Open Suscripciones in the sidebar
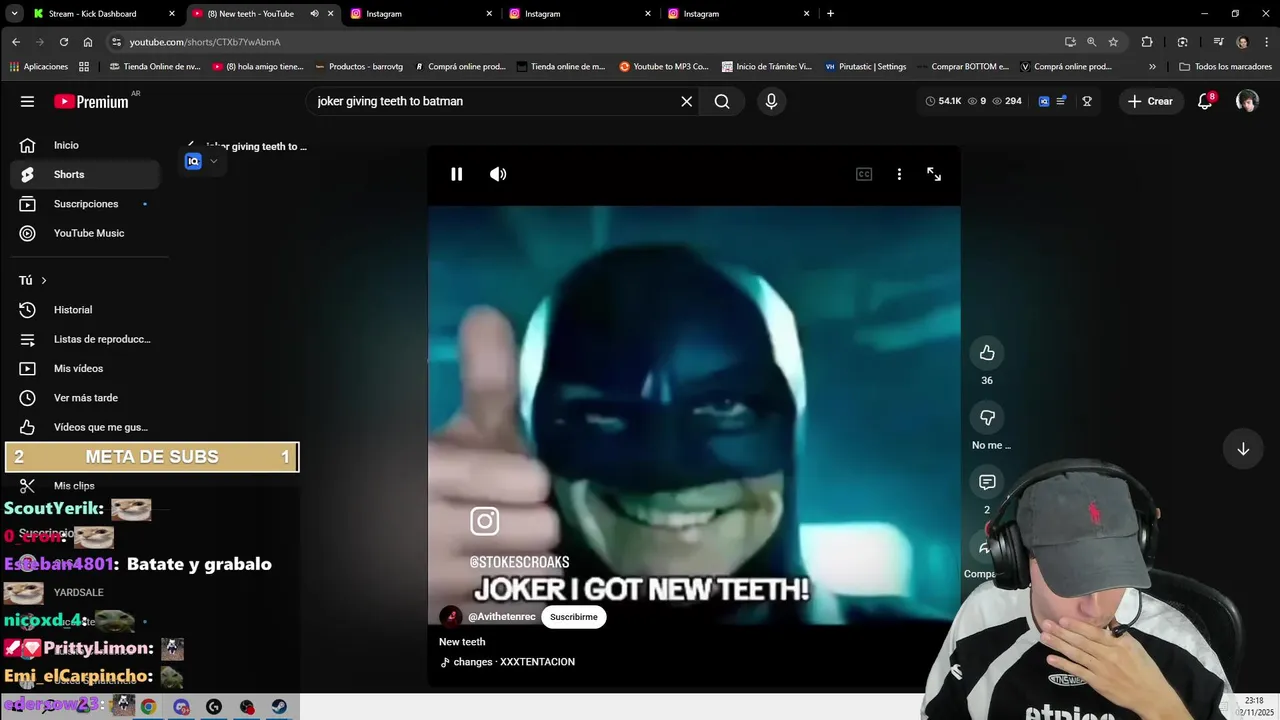 point(85,204)
